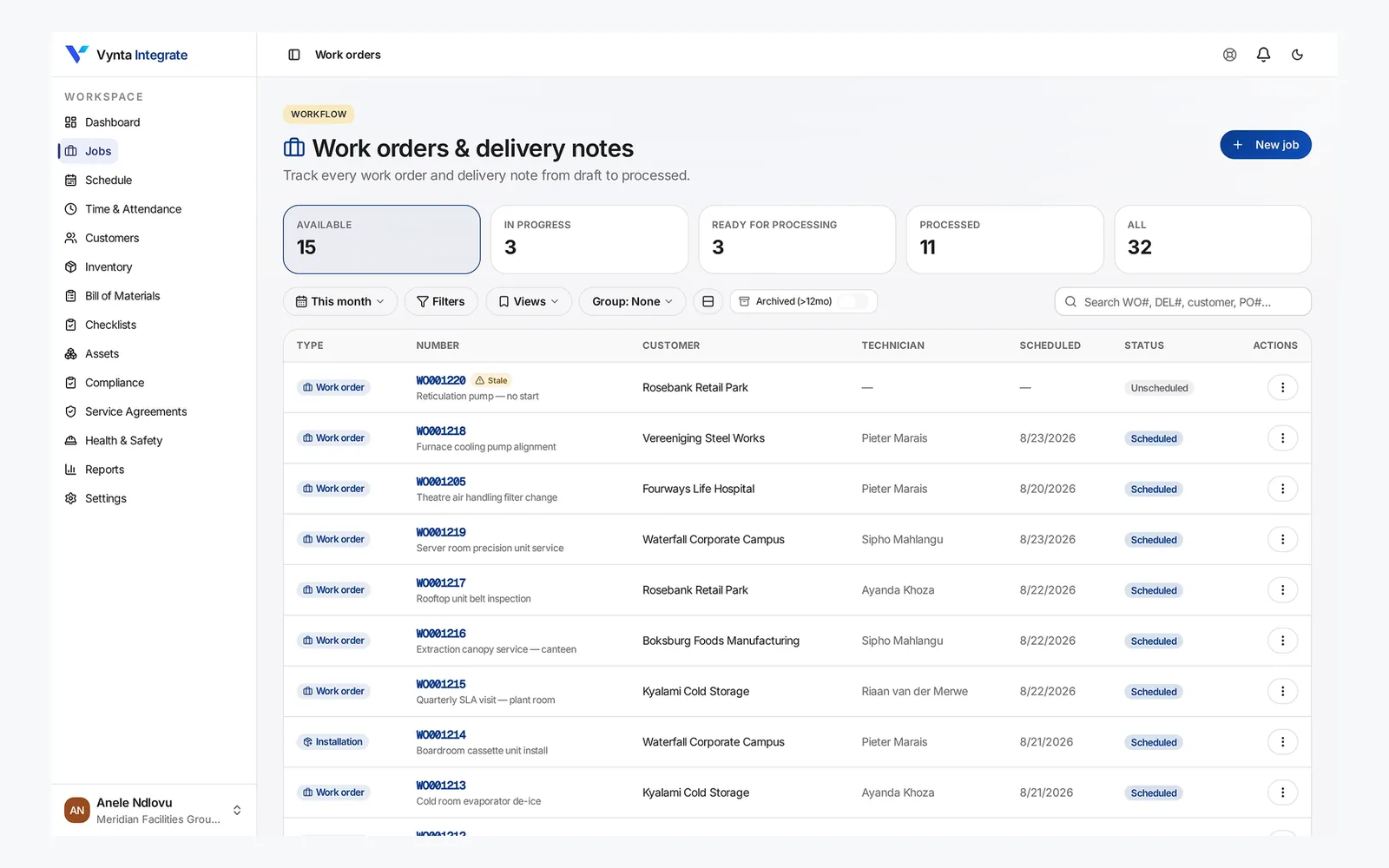The image size is (1389, 868).
Task: Open actions menu for WO001216
Action: click(1282, 641)
